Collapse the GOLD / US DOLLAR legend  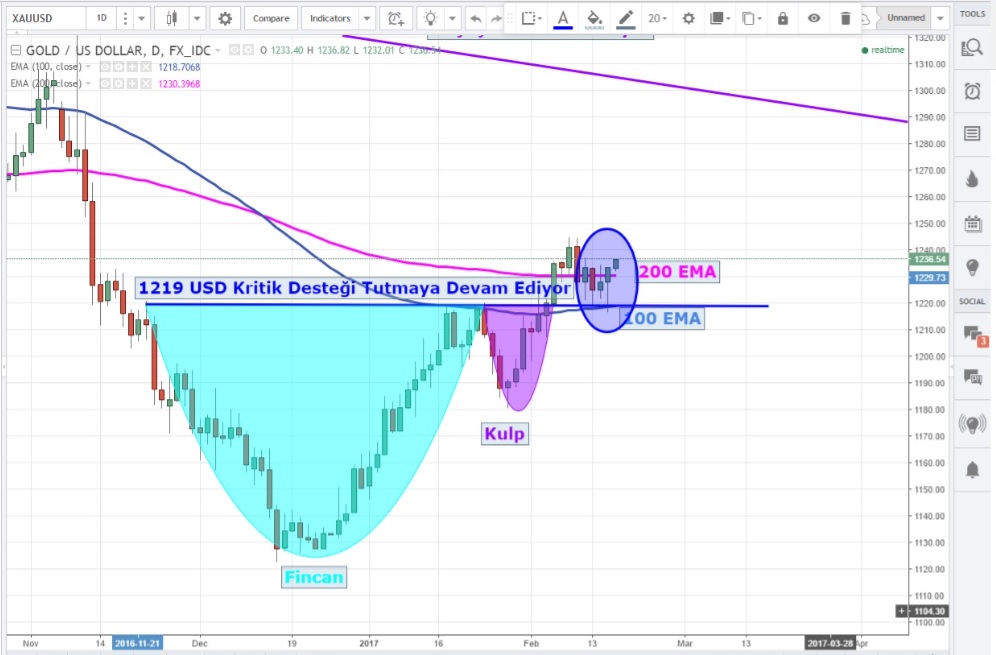click(13, 50)
